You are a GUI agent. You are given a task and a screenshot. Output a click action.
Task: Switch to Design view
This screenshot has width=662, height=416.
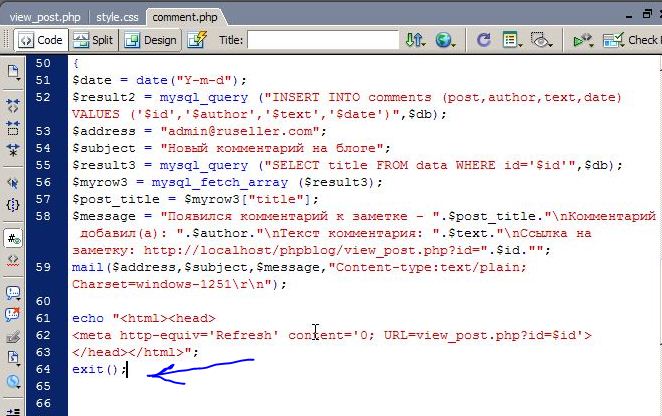pyautogui.click(x=151, y=40)
